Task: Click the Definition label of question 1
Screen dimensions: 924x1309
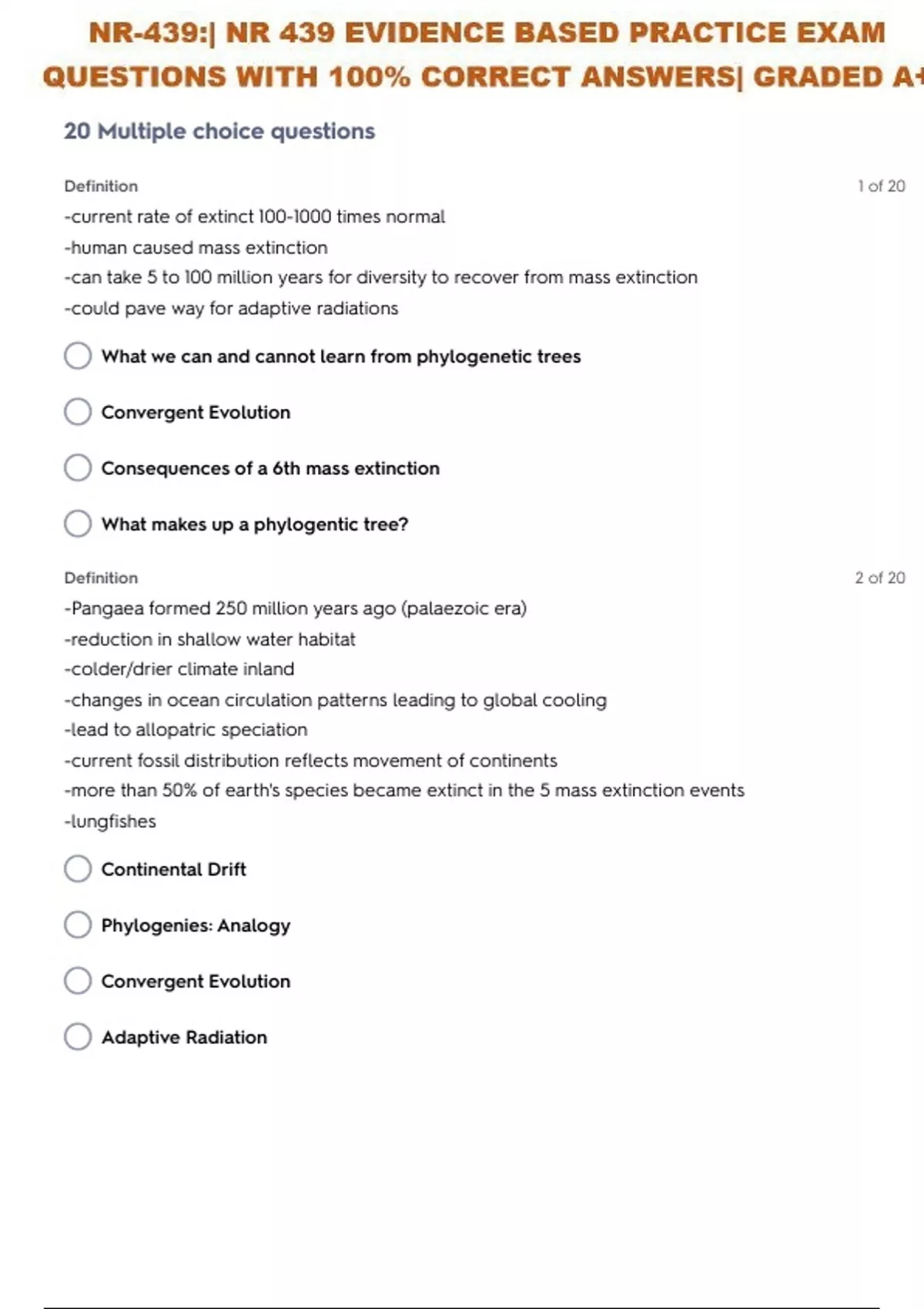Action: click(x=101, y=186)
